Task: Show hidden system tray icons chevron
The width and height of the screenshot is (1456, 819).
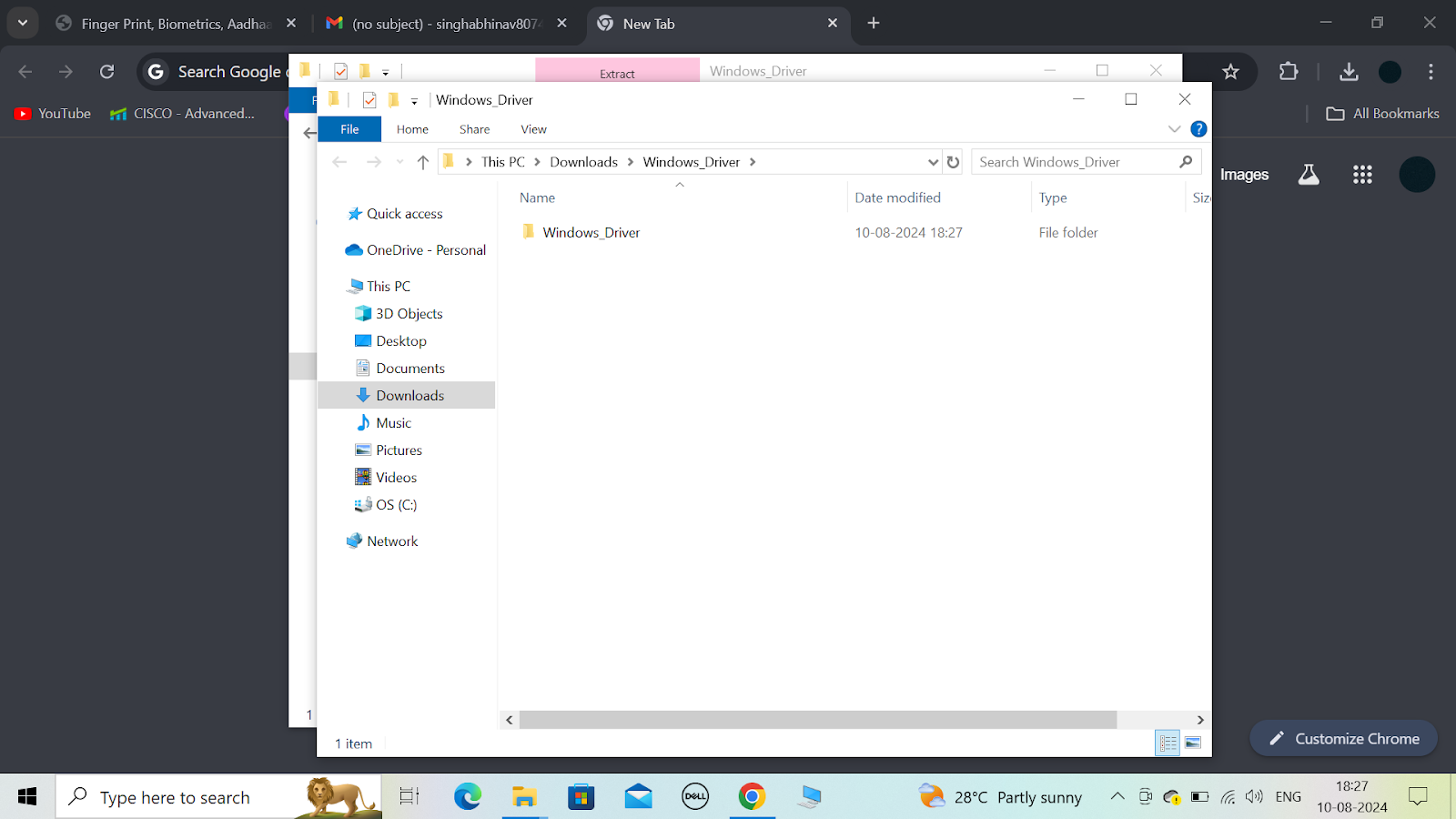Action: click(1117, 797)
